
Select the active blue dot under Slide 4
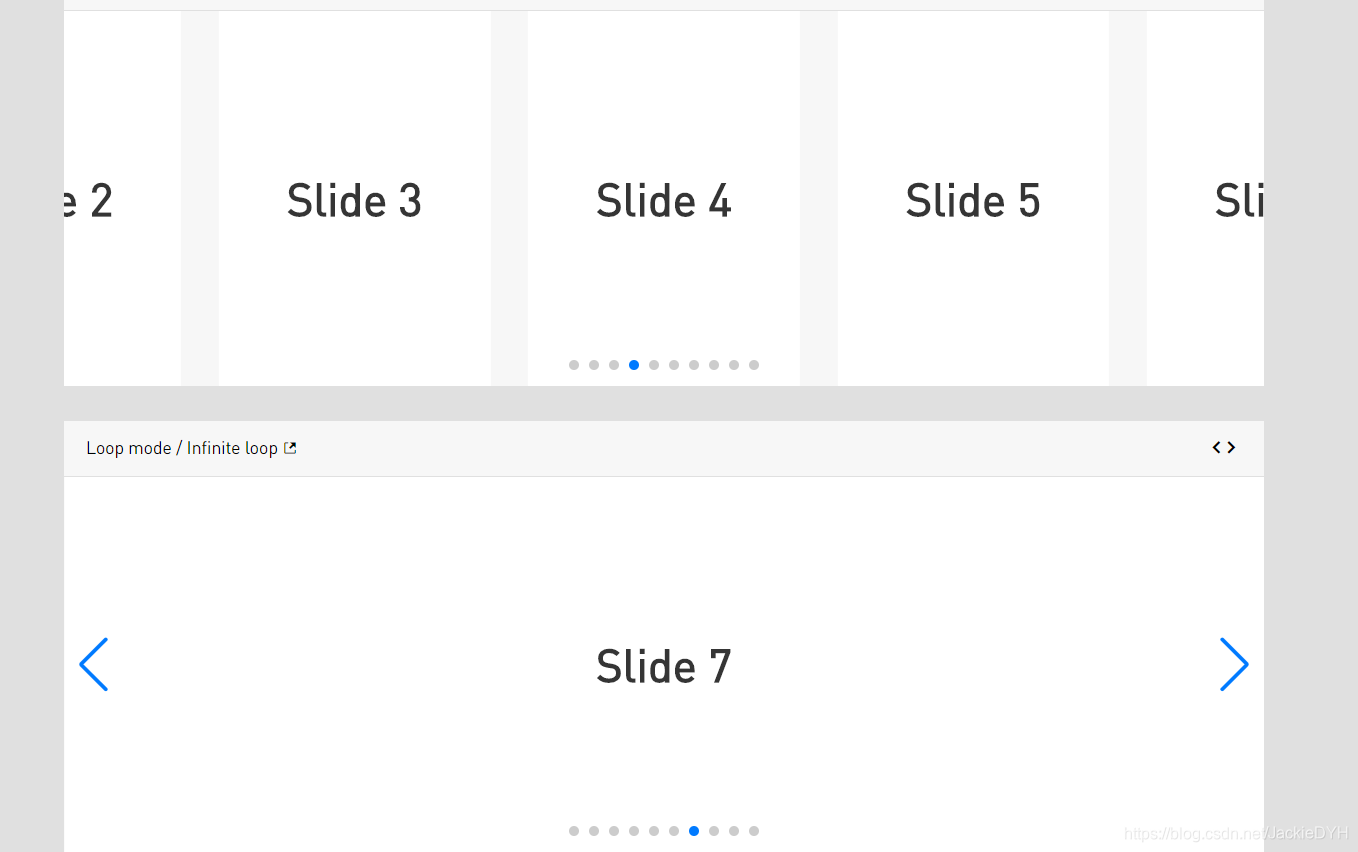tap(634, 365)
